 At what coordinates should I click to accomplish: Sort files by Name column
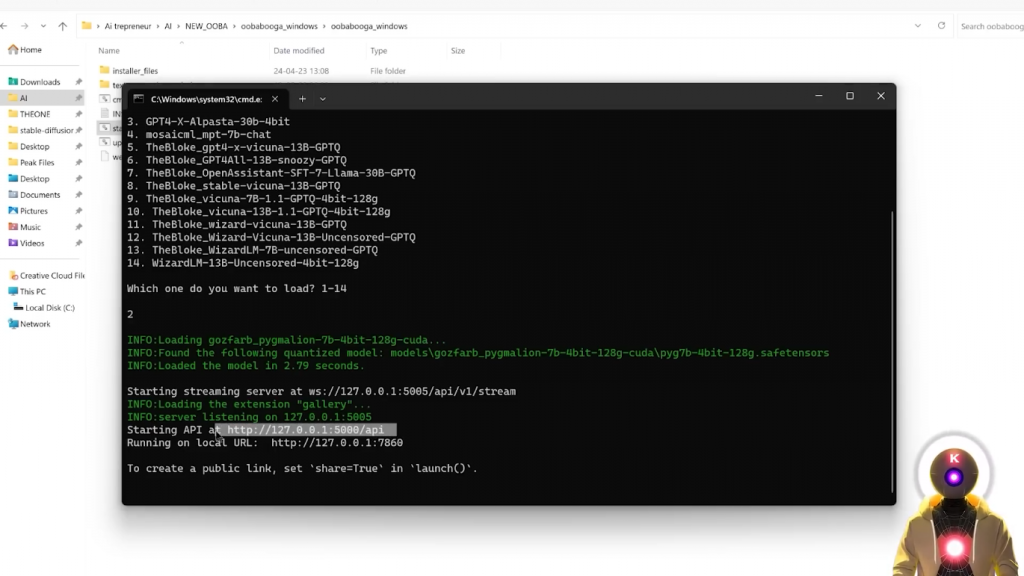(109, 50)
